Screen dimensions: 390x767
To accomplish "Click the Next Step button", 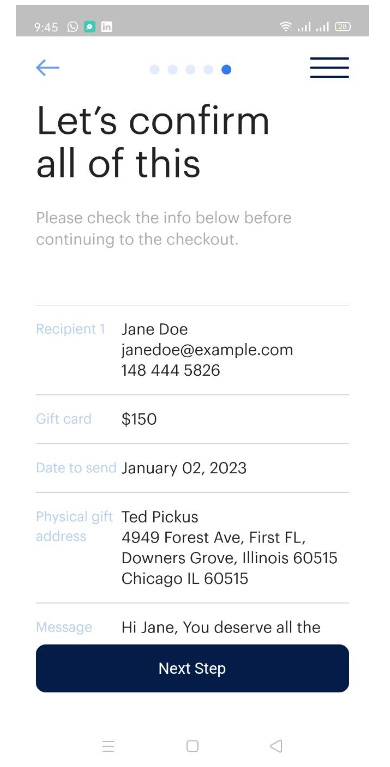I will click(x=192, y=668).
